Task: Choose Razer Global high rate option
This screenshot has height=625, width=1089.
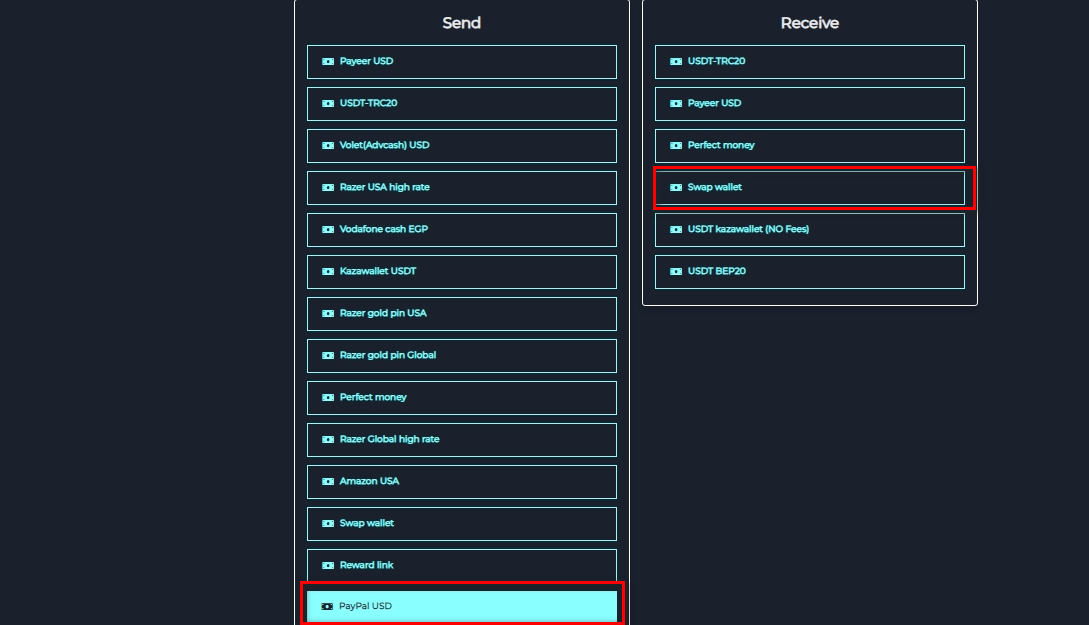Action: [x=461, y=439]
